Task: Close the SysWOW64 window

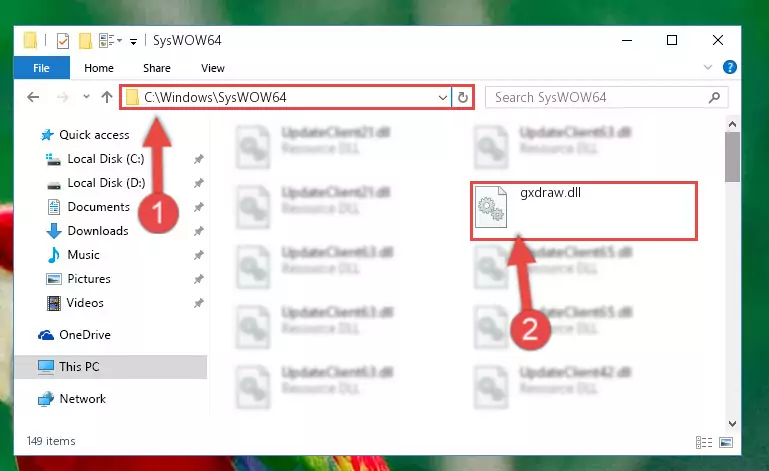Action: (x=718, y=40)
